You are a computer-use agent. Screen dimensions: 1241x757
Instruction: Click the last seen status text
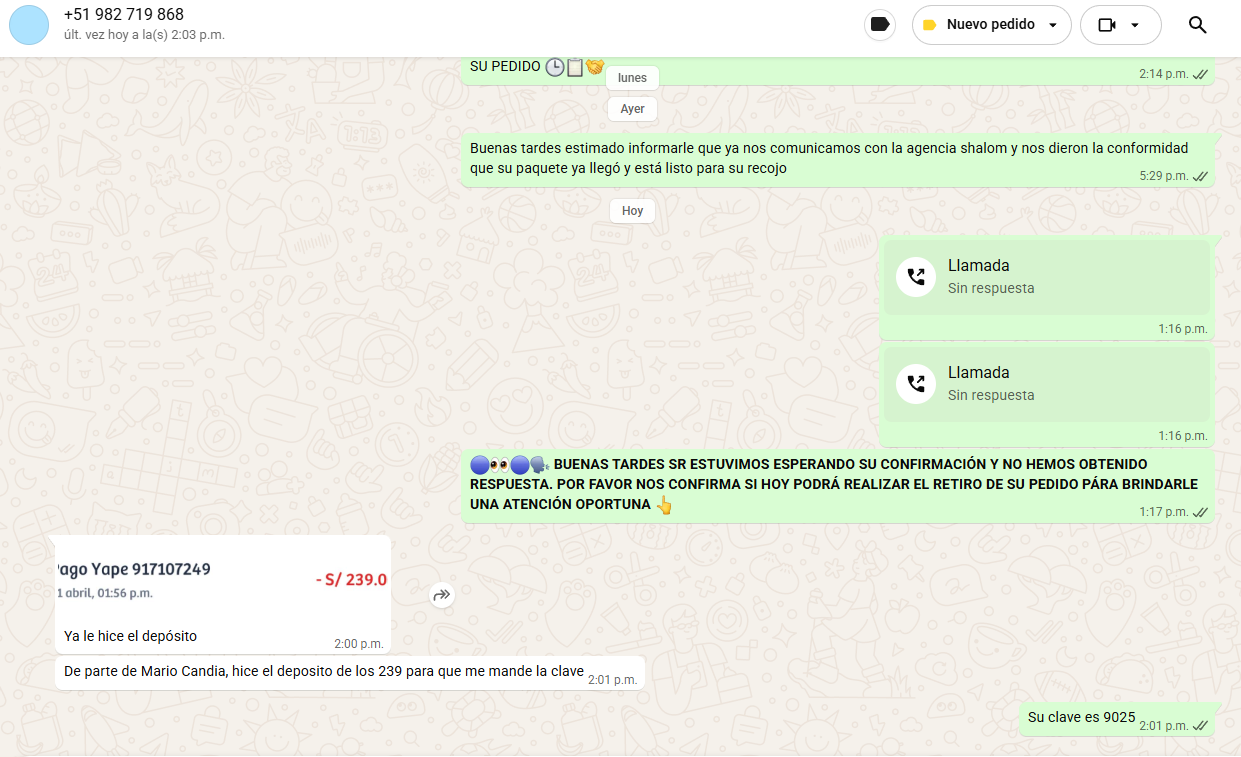pos(144,35)
